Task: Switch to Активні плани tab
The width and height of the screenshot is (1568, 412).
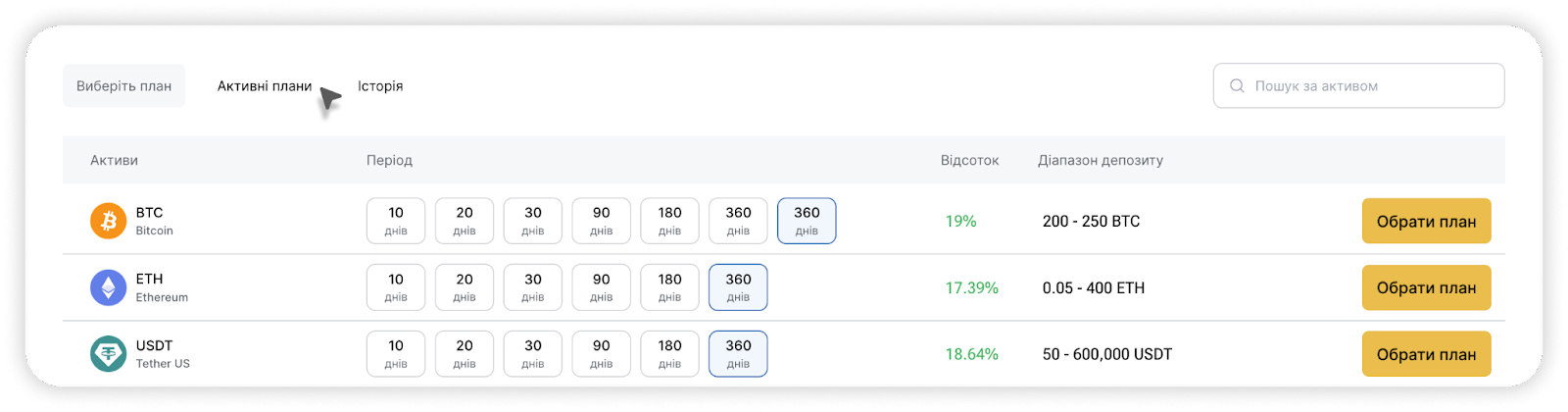Action: pyautogui.click(x=265, y=86)
